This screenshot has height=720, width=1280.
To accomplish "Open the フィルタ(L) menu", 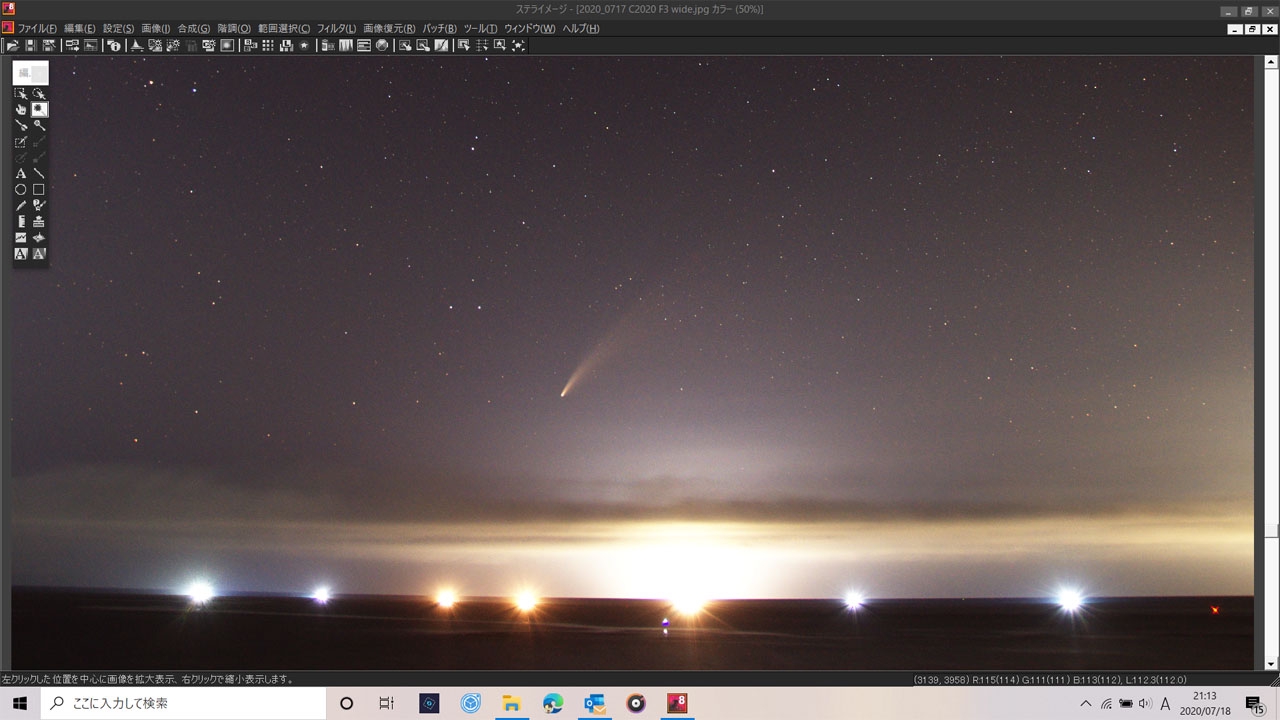I will tap(336, 29).
